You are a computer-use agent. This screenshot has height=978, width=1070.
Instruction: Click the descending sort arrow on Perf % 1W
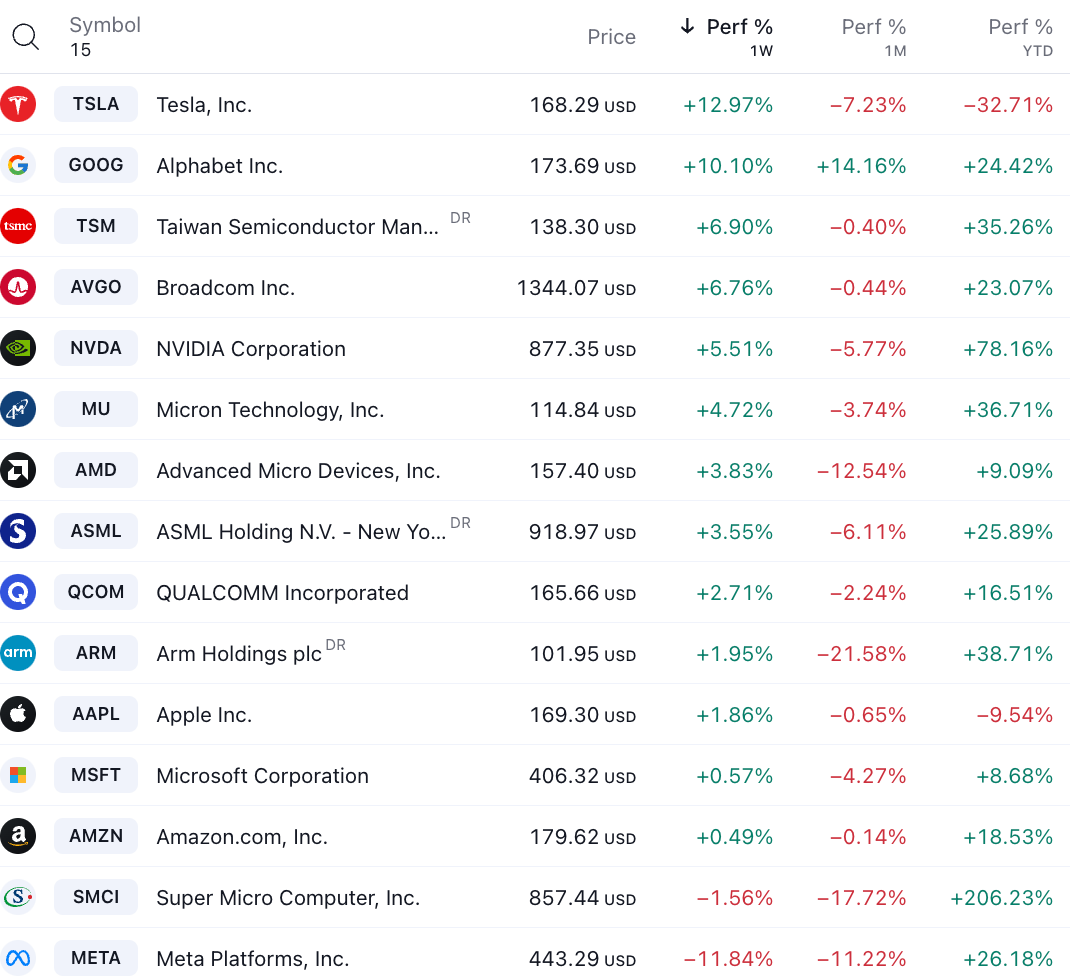point(686,27)
